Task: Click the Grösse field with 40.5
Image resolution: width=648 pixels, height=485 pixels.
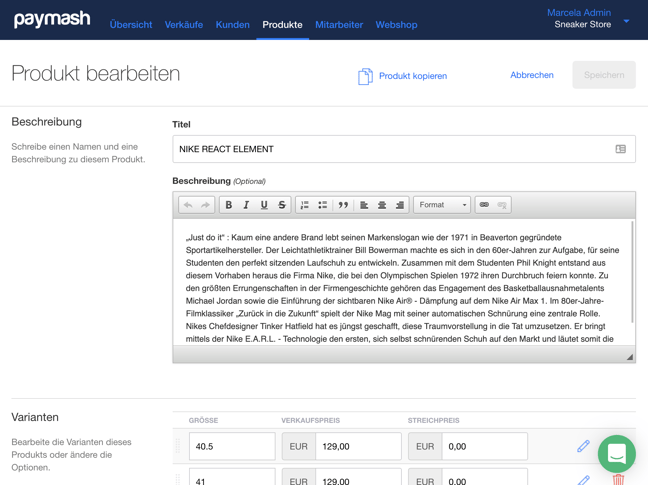Action: tap(232, 447)
